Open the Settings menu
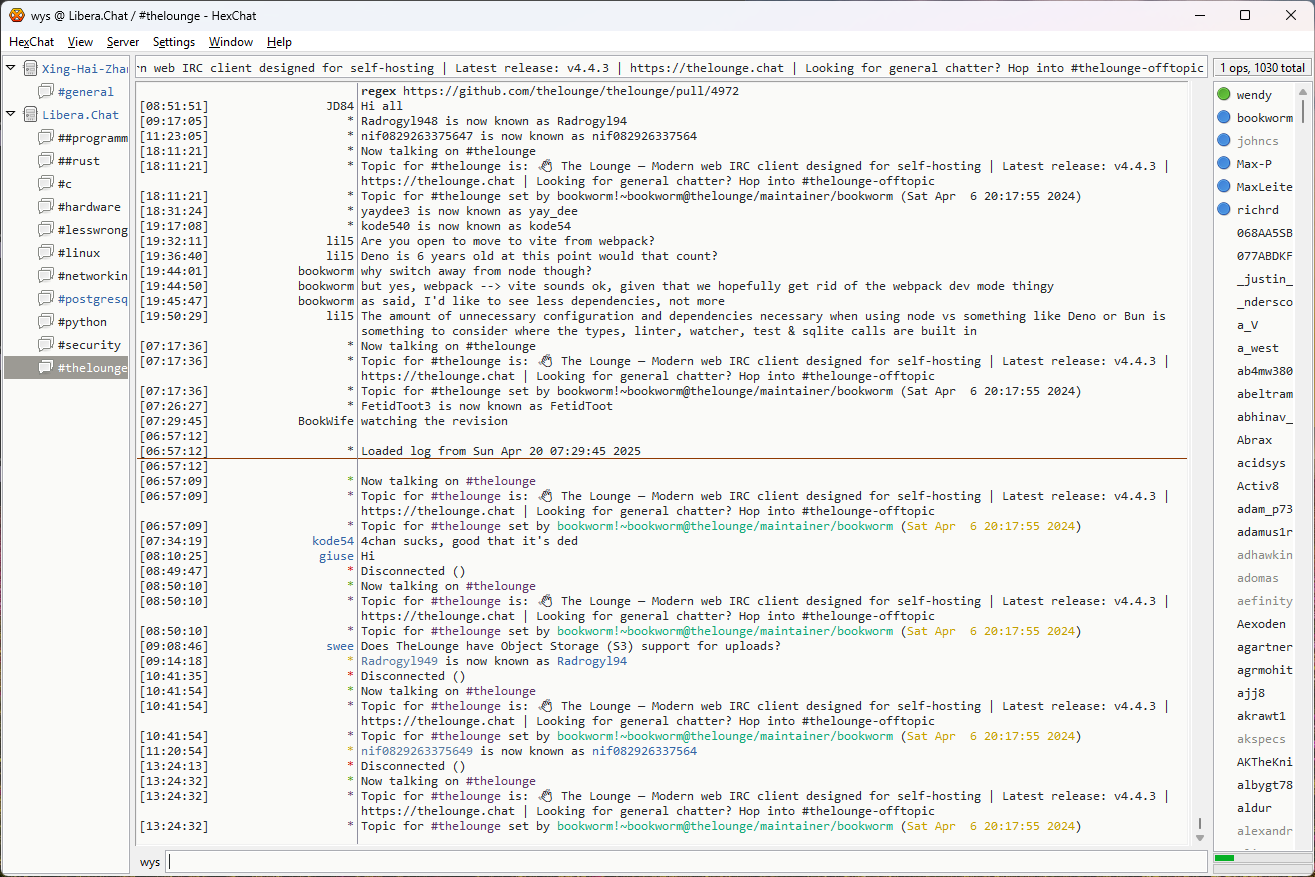Screen dimensions: 1315x877 pos(174,42)
